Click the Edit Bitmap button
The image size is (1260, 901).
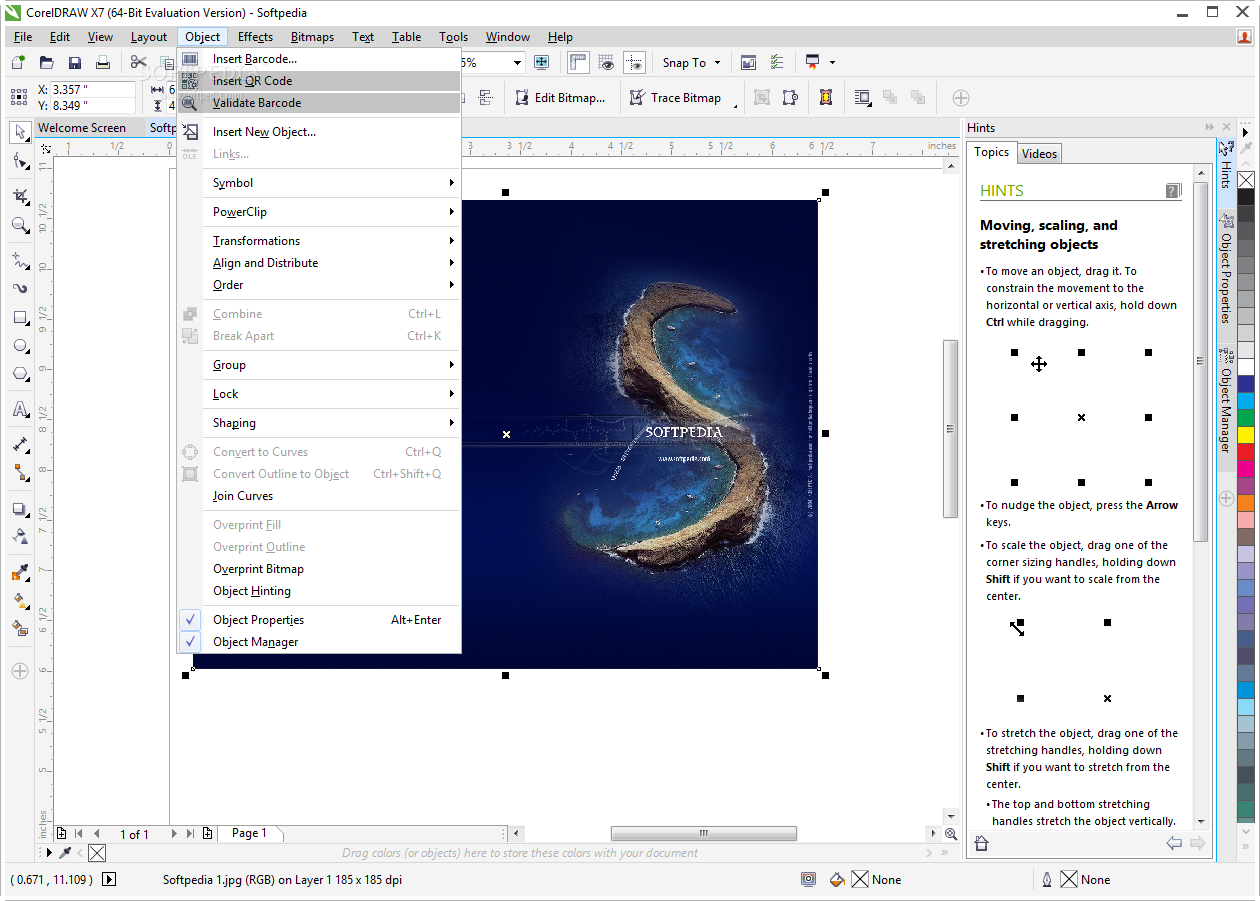click(561, 98)
